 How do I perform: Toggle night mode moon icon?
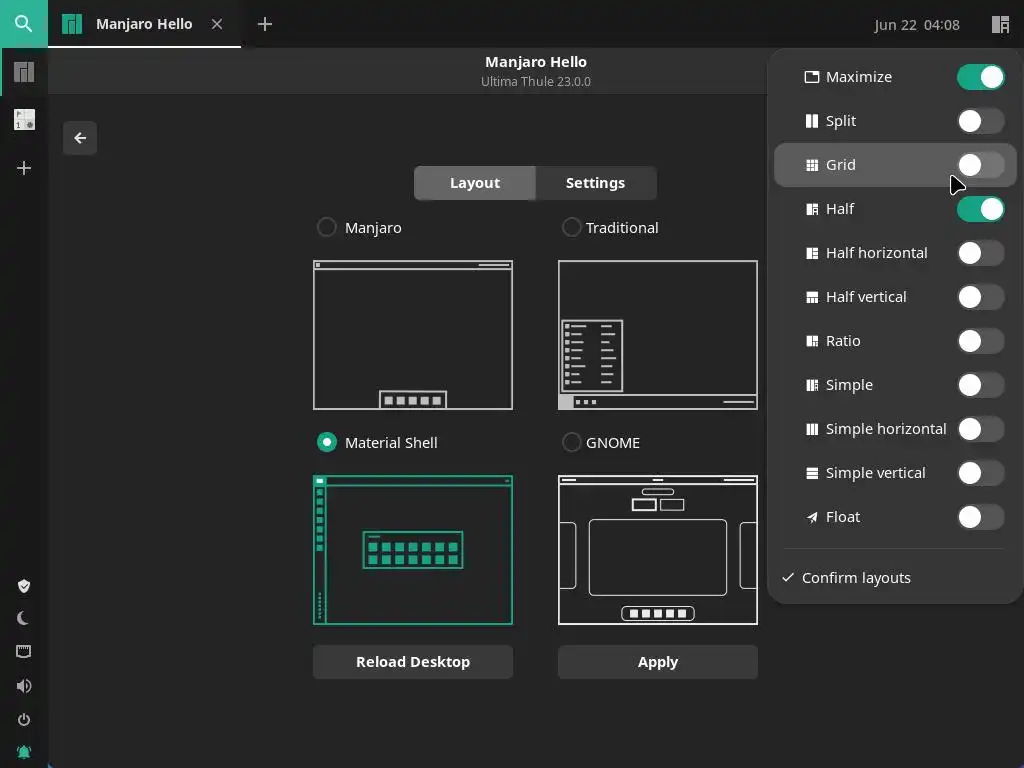24,618
